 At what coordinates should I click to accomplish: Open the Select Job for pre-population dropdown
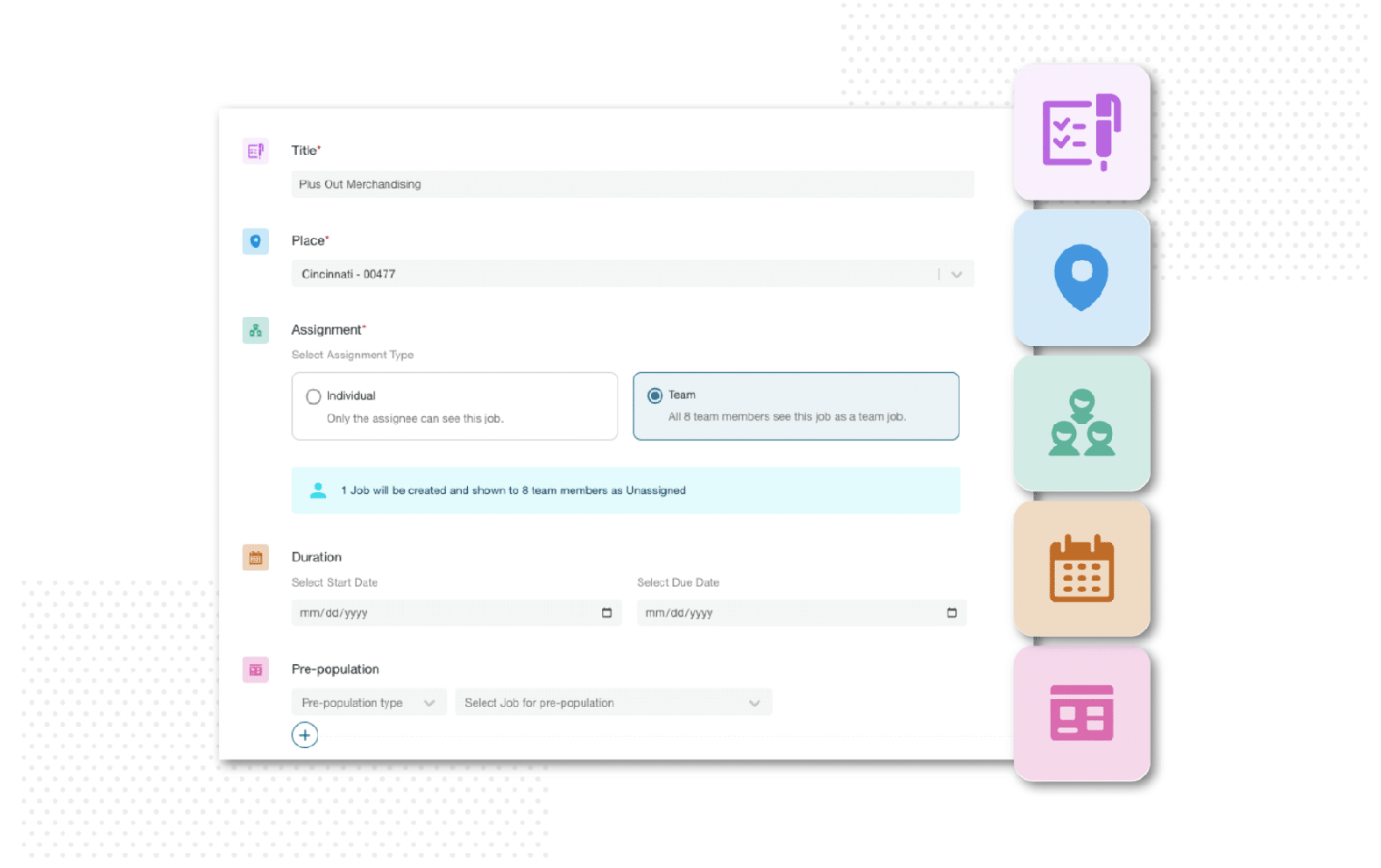tap(613, 702)
